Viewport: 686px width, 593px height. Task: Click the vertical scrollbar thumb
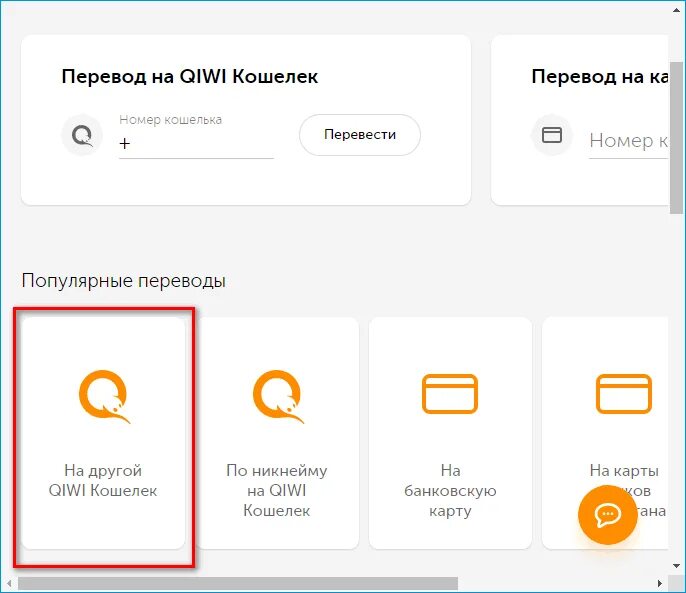(x=677, y=137)
